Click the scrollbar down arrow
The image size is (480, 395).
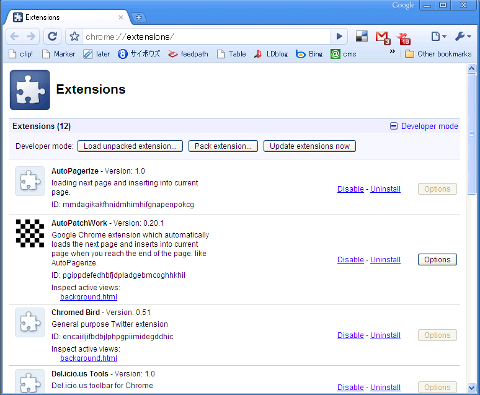(472, 388)
